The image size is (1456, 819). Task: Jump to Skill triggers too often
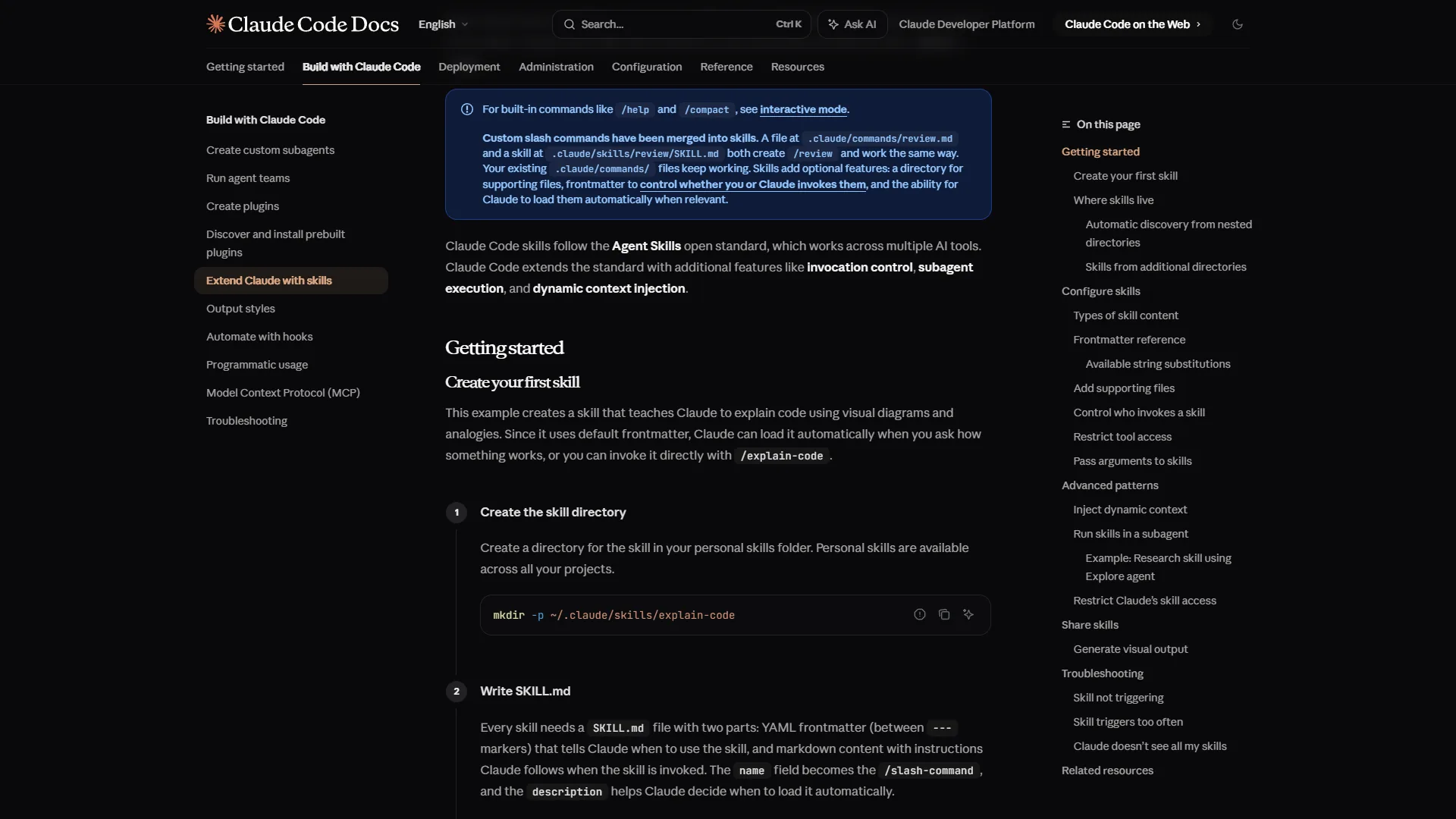1128,722
